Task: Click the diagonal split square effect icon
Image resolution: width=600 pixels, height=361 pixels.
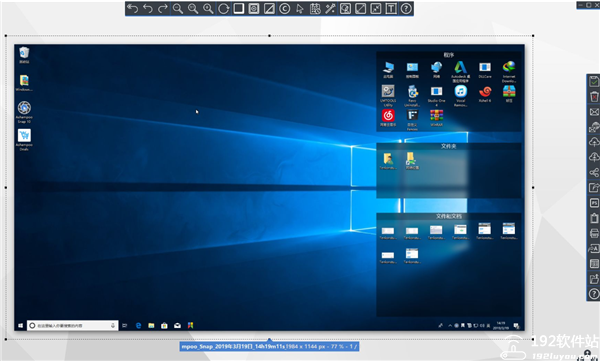Action: [269, 8]
